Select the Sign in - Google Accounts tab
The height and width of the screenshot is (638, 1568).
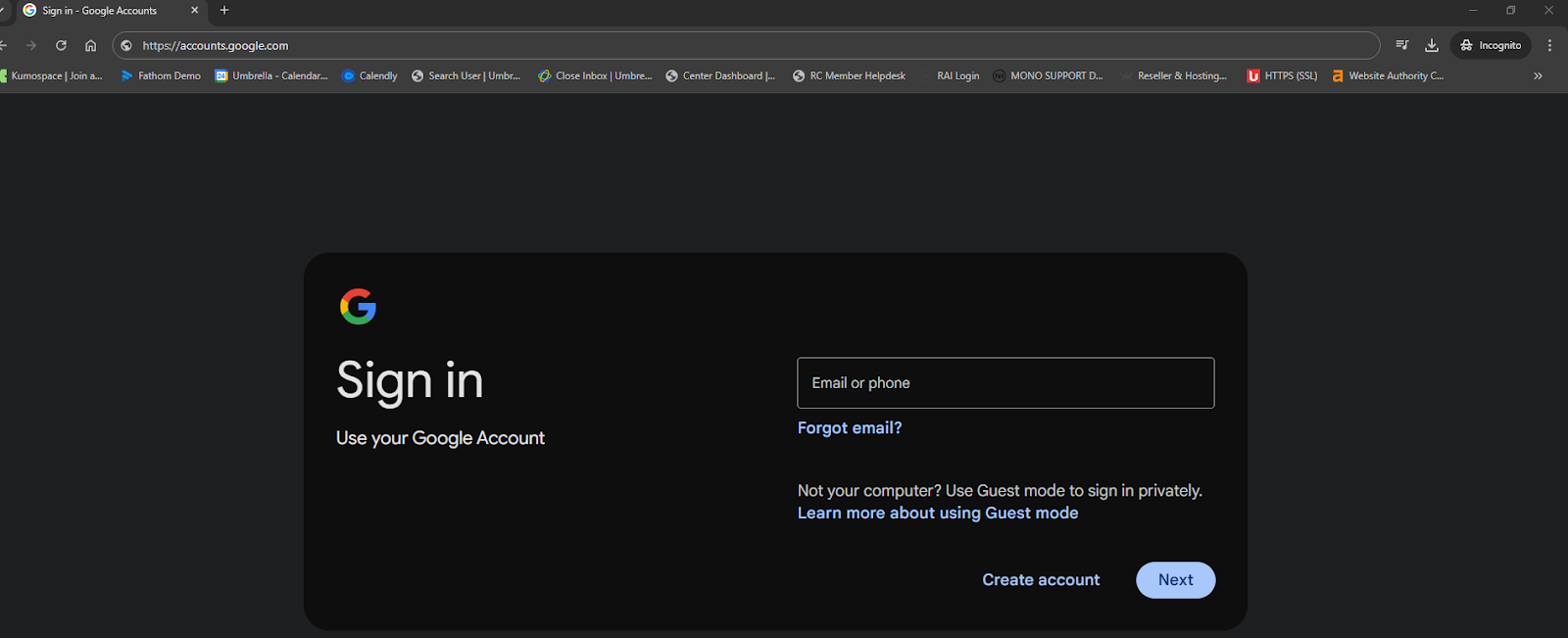[x=111, y=11]
